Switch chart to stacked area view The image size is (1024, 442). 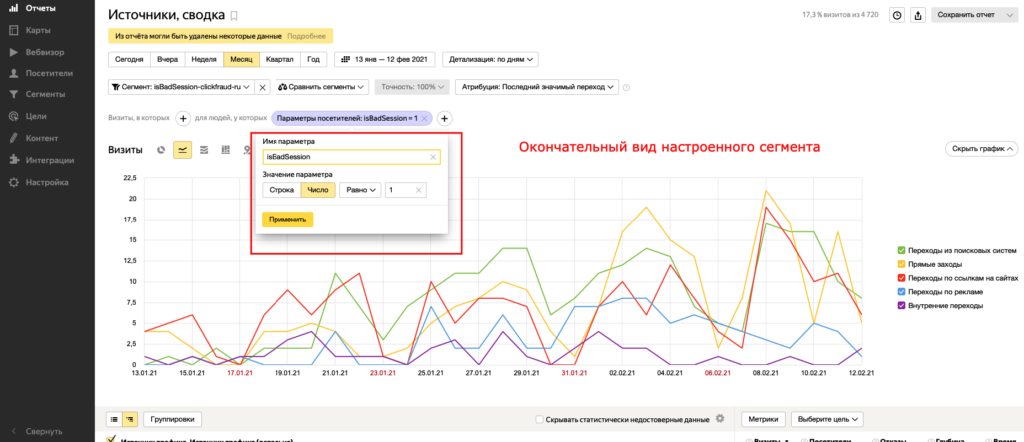tap(204, 150)
